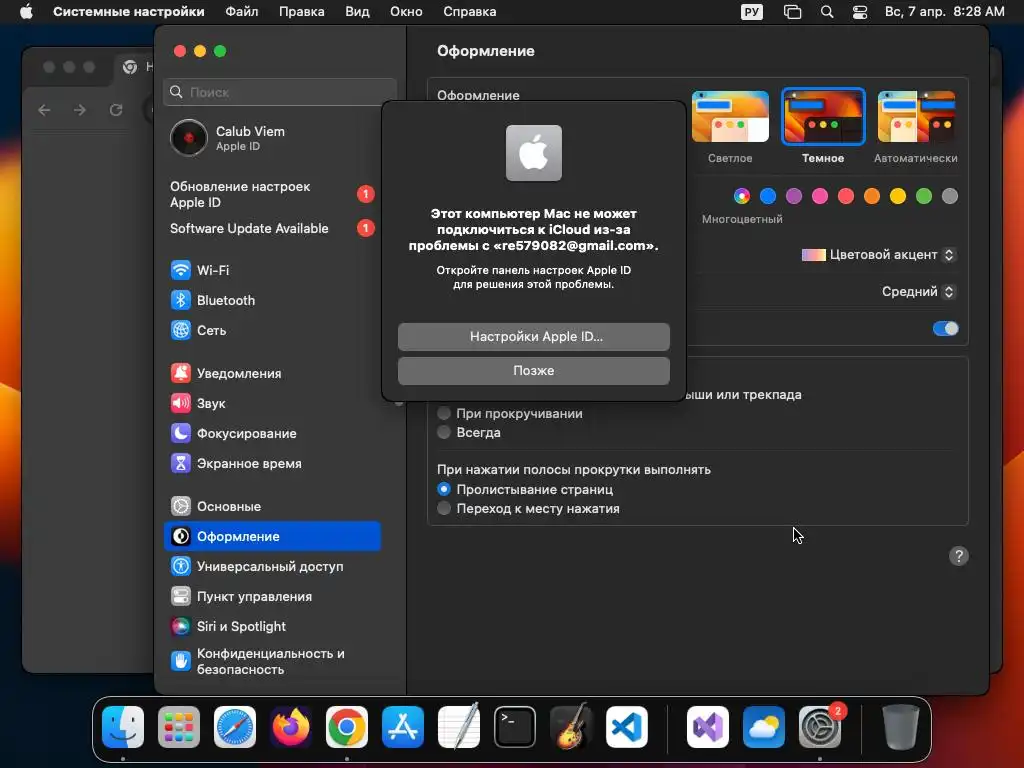Launch GarageBand from Dock

pyautogui.click(x=571, y=726)
